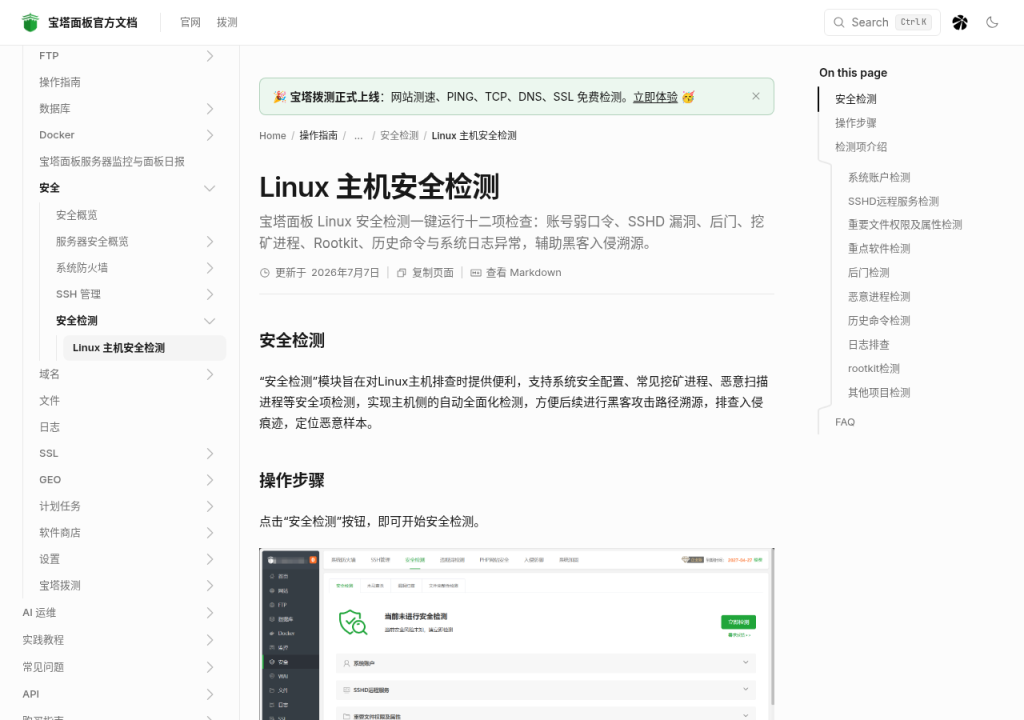Click 查看 Markdown button

point(516,272)
